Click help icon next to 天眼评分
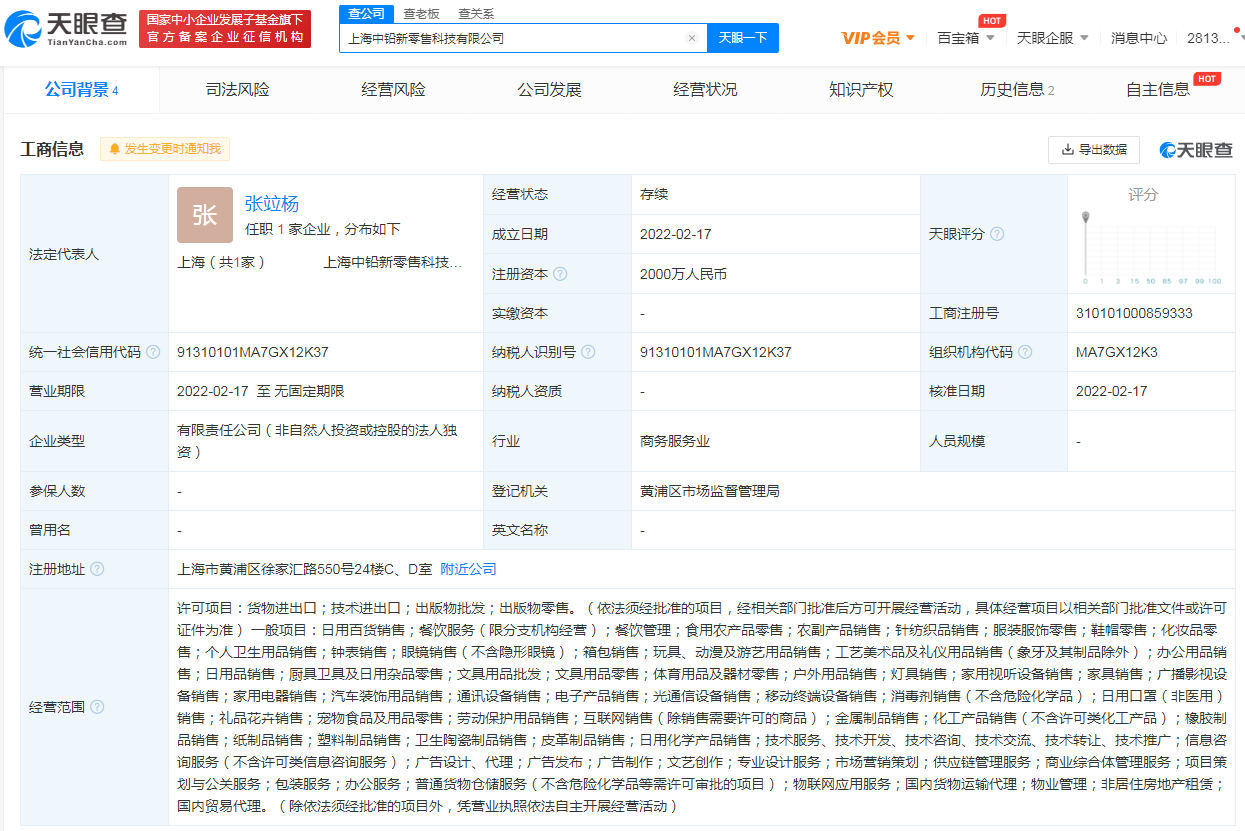1245x831 pixels. (996, 234)
